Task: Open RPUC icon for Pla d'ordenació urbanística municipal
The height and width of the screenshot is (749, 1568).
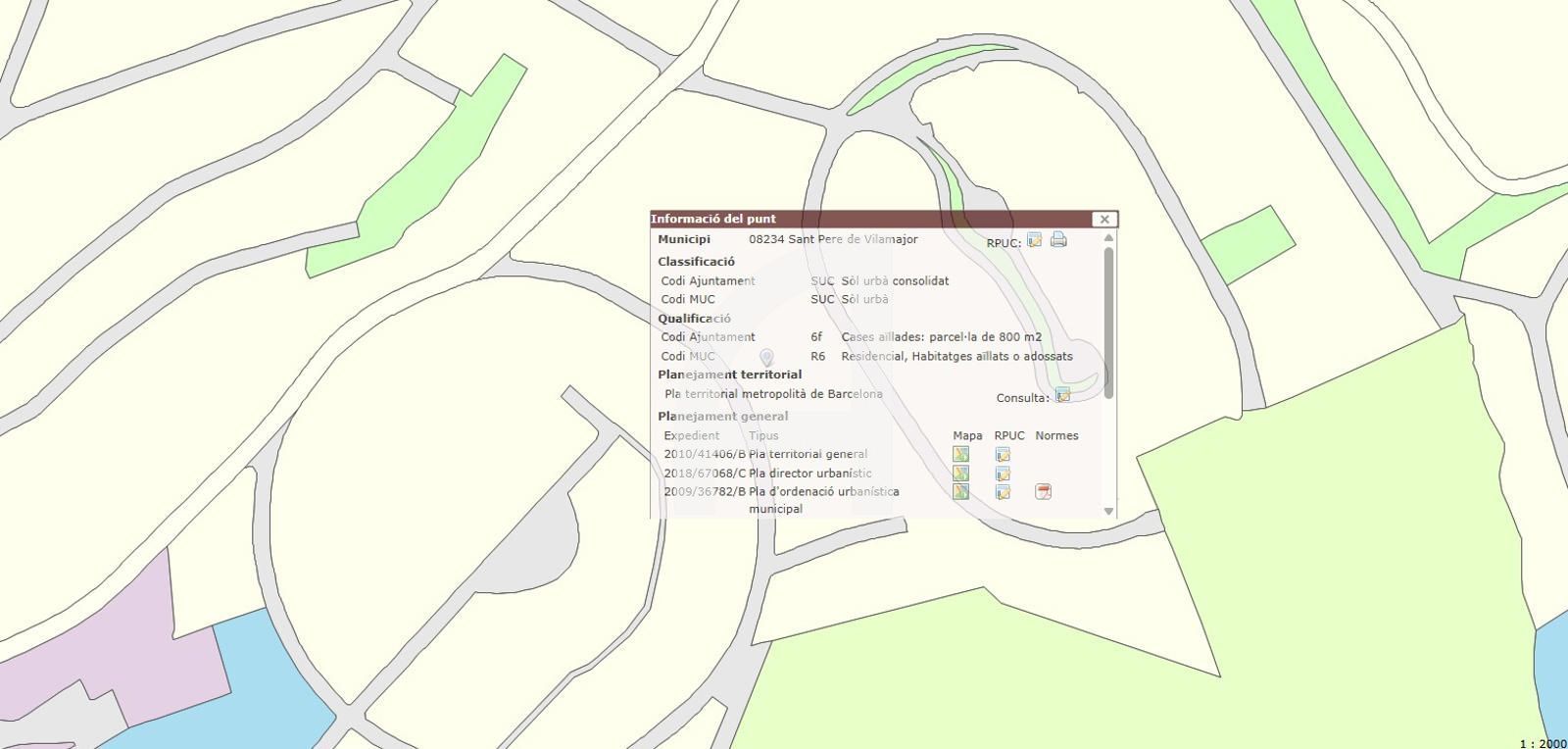Action: [1003, 492]
